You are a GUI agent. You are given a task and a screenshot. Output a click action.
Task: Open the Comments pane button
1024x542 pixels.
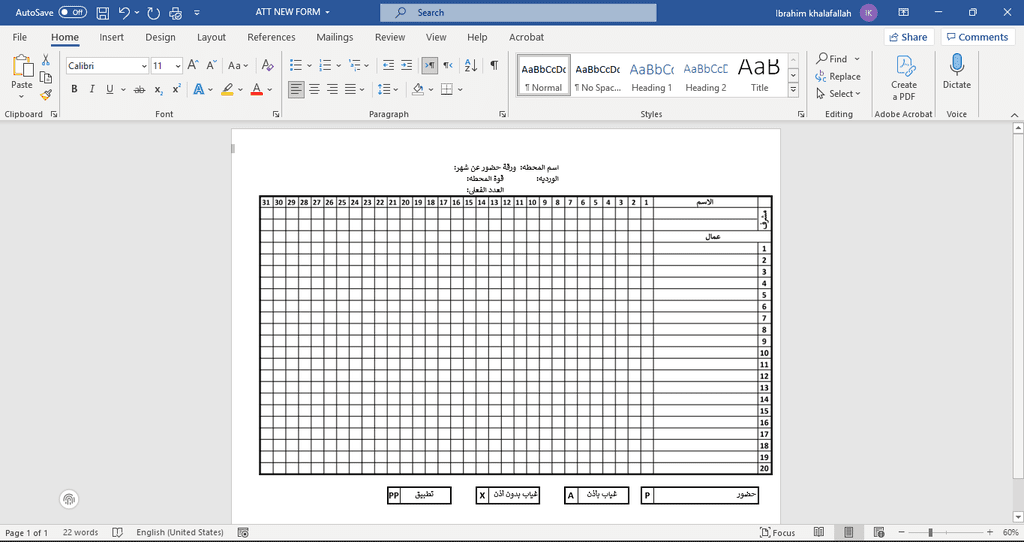point(976,37)
